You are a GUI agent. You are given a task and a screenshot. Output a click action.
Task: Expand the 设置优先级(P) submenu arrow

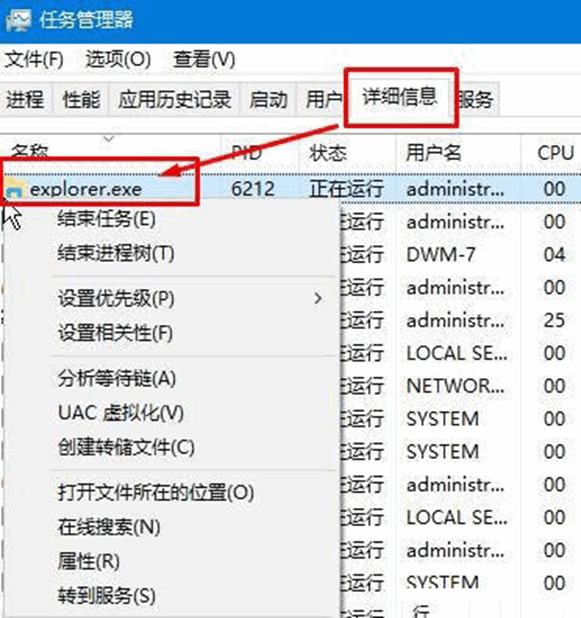click(318, 298)
